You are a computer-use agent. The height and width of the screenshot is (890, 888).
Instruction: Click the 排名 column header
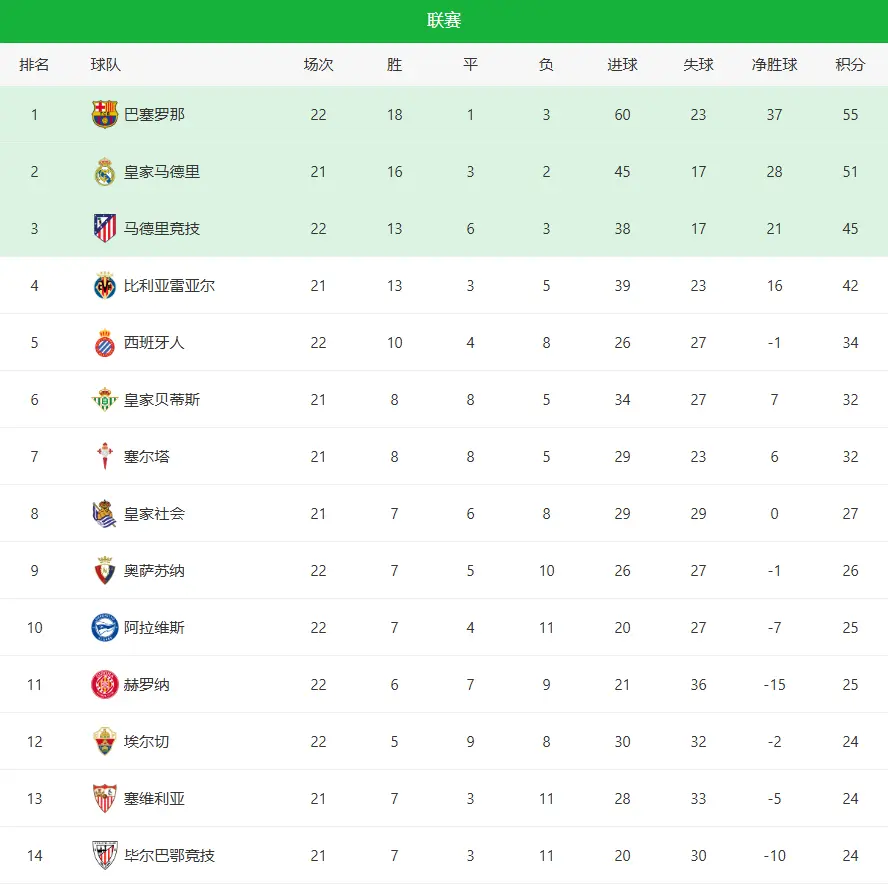coord(34,65)
